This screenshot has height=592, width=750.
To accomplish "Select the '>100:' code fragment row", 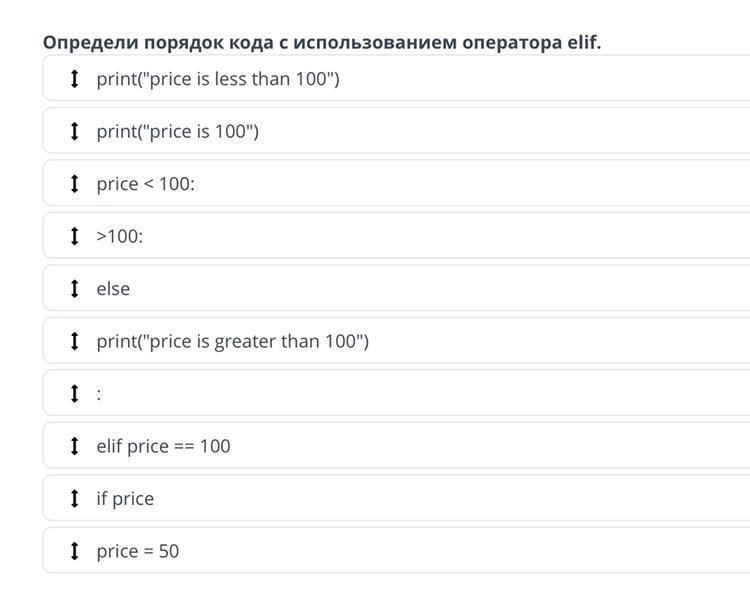I will coord(400,236).
